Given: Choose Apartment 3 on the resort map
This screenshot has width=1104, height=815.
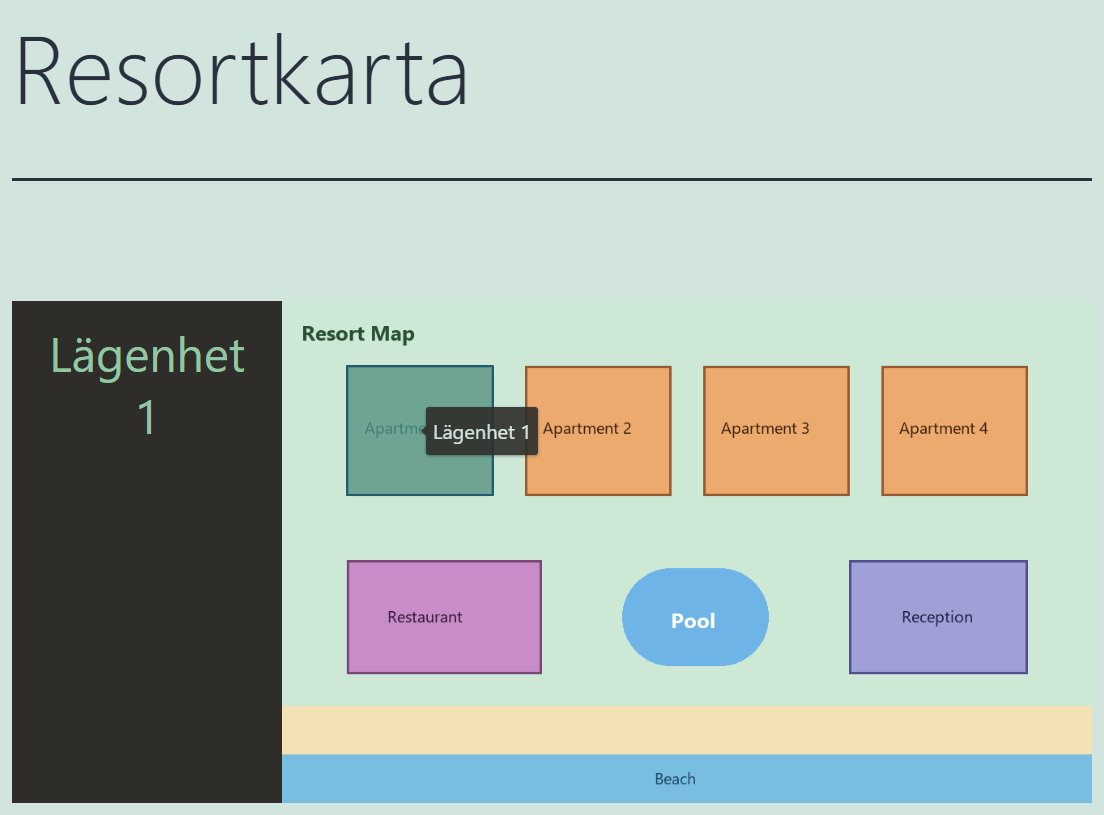Looking at the screenshot, I should pyautogui.click(x=776, y=431).
